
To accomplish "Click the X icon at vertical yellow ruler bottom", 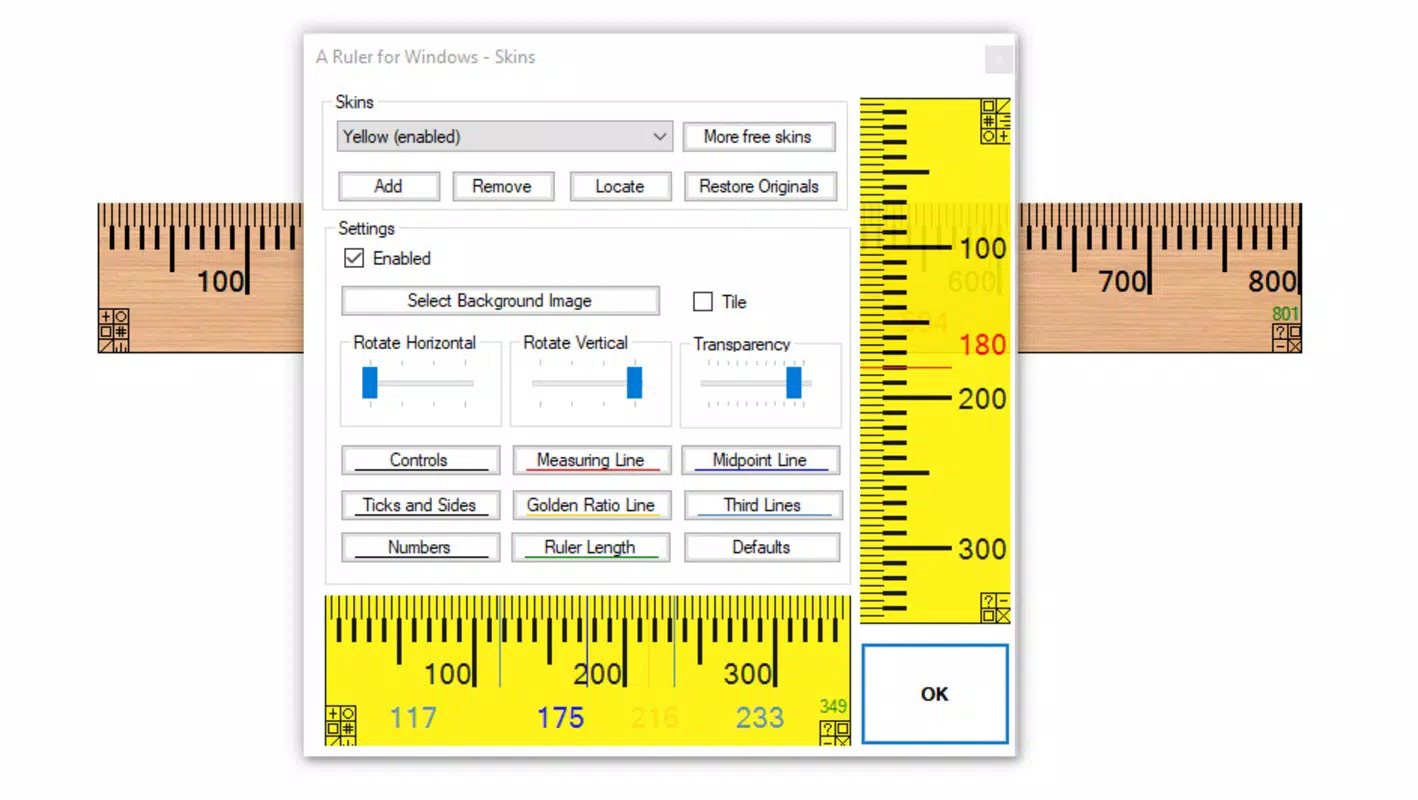I will [1003, 615].
